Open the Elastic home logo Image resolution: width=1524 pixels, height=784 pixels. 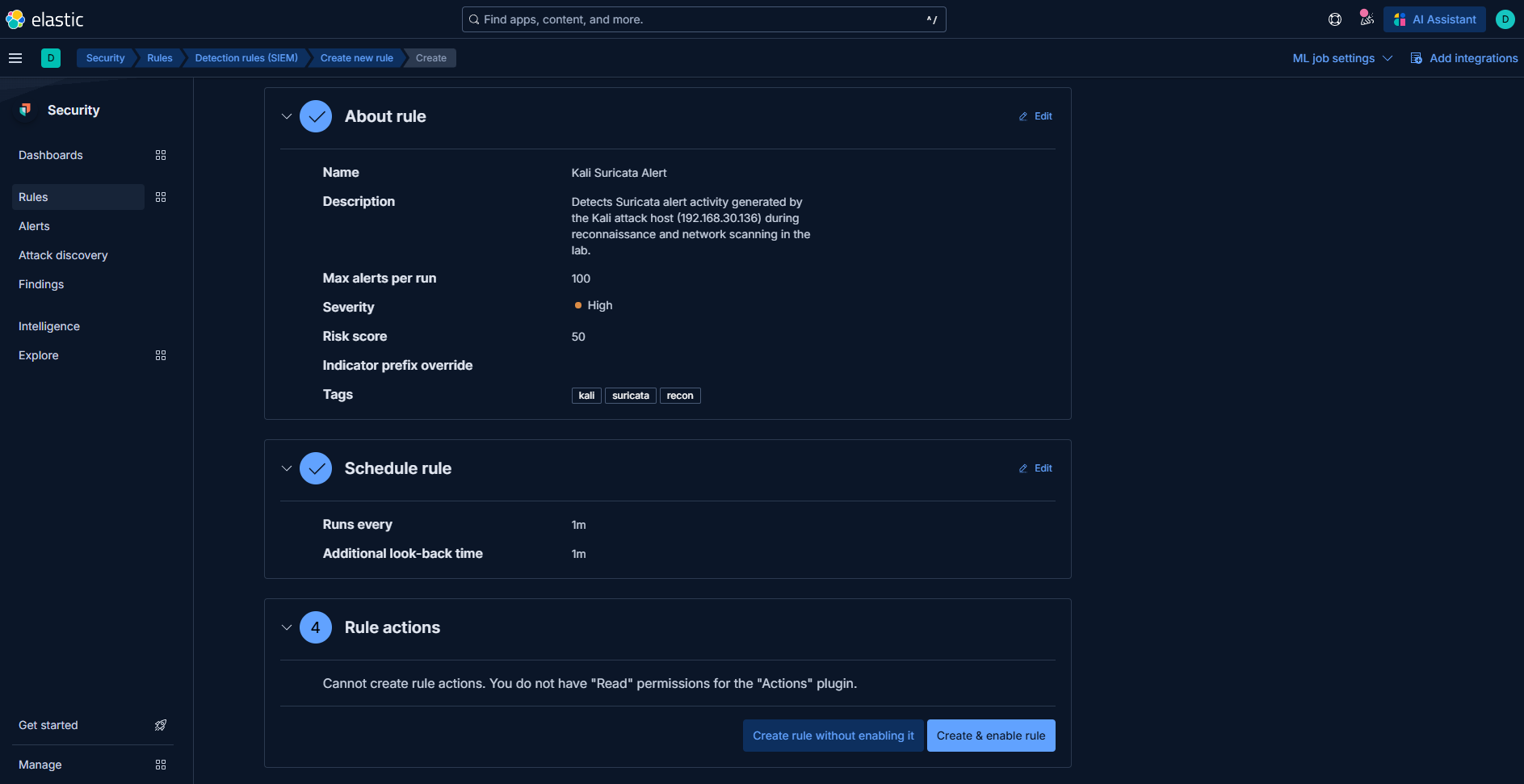(45, 19)
